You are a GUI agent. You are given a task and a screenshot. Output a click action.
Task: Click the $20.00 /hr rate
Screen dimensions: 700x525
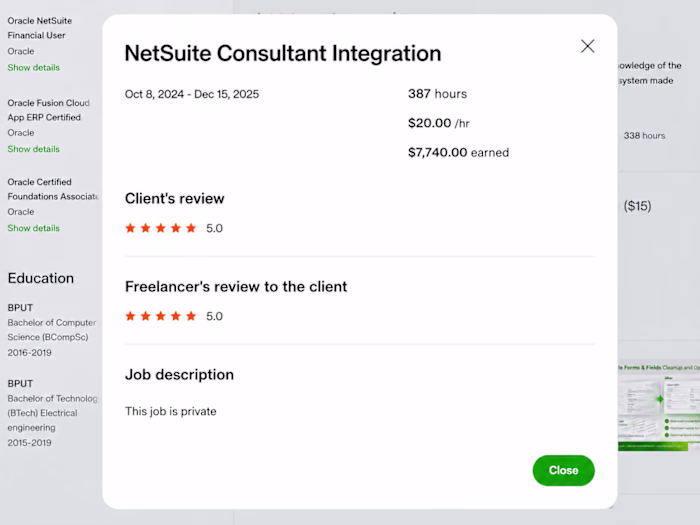[439, 123]
